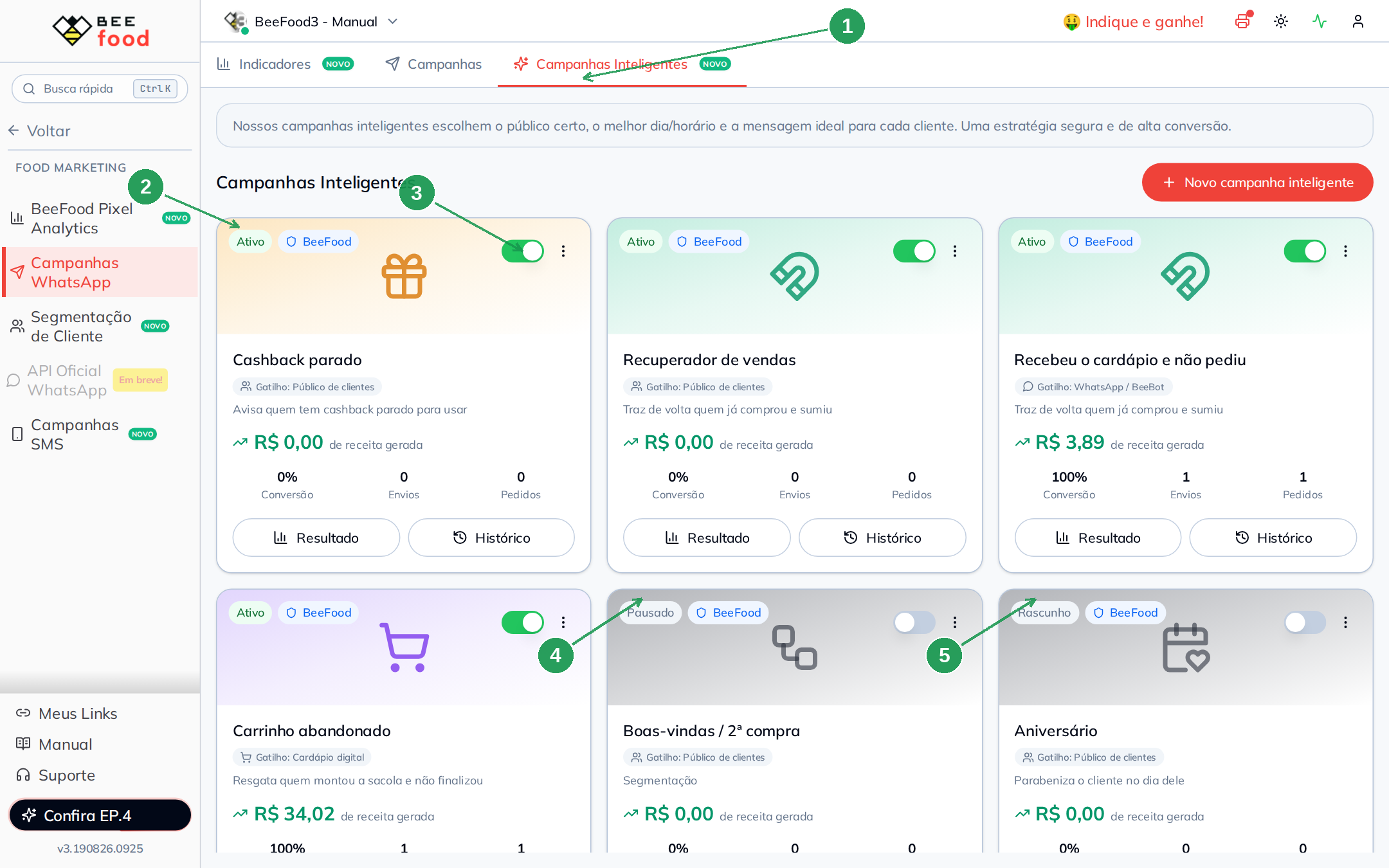The height and width of the screenshot is (868, 1389).
Task: Disable the Cashback parado campaign toggle
Action: [523, 251]
